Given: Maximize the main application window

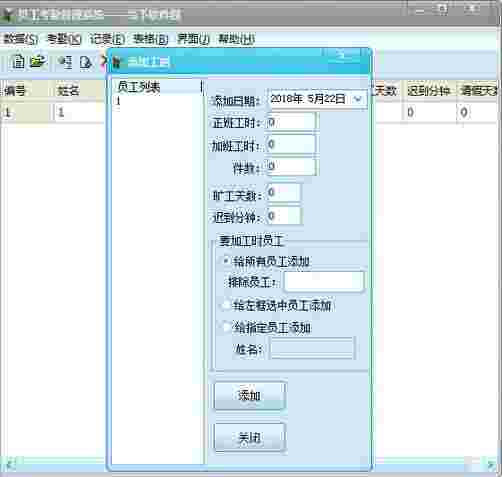Looking at the screenshot, I should pyautogui.click(x=442, y=9).
